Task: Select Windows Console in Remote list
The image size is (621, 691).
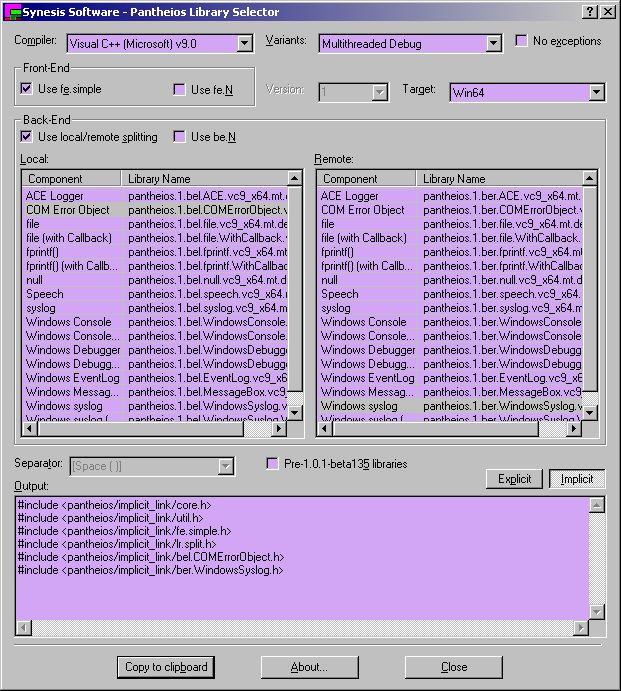Action: [450, 322]
